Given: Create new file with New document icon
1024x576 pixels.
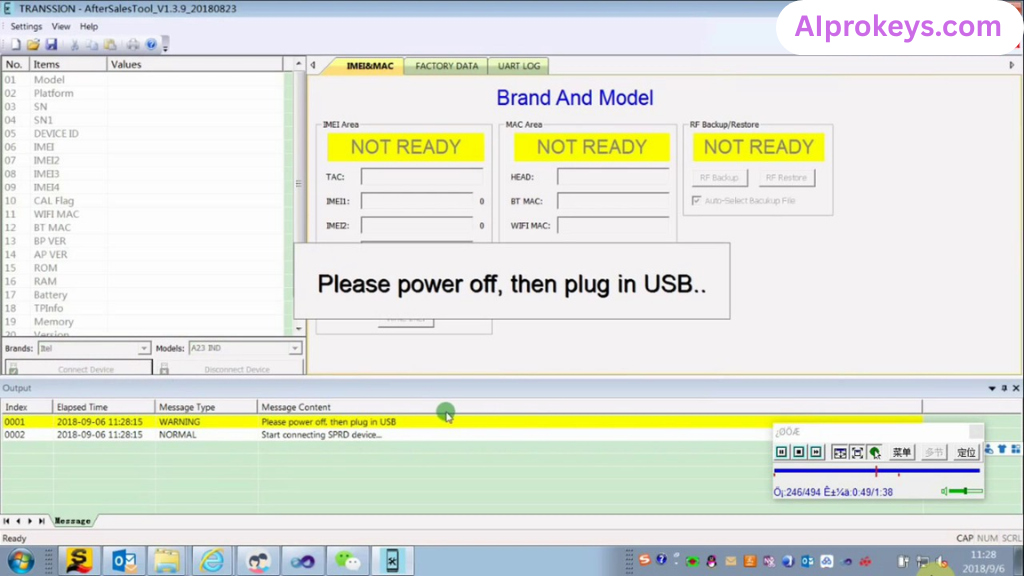Looking at the screenshot, I should click(16, 45).
